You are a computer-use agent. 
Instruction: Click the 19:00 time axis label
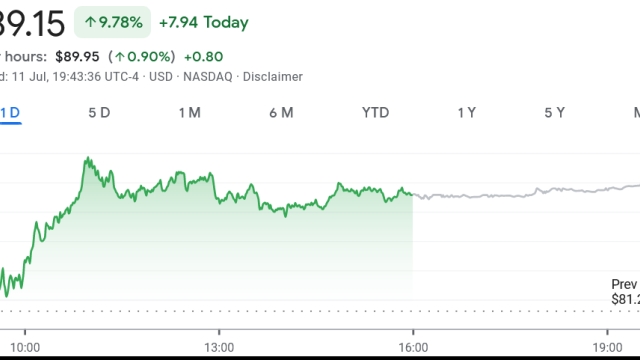click(607, 348)
